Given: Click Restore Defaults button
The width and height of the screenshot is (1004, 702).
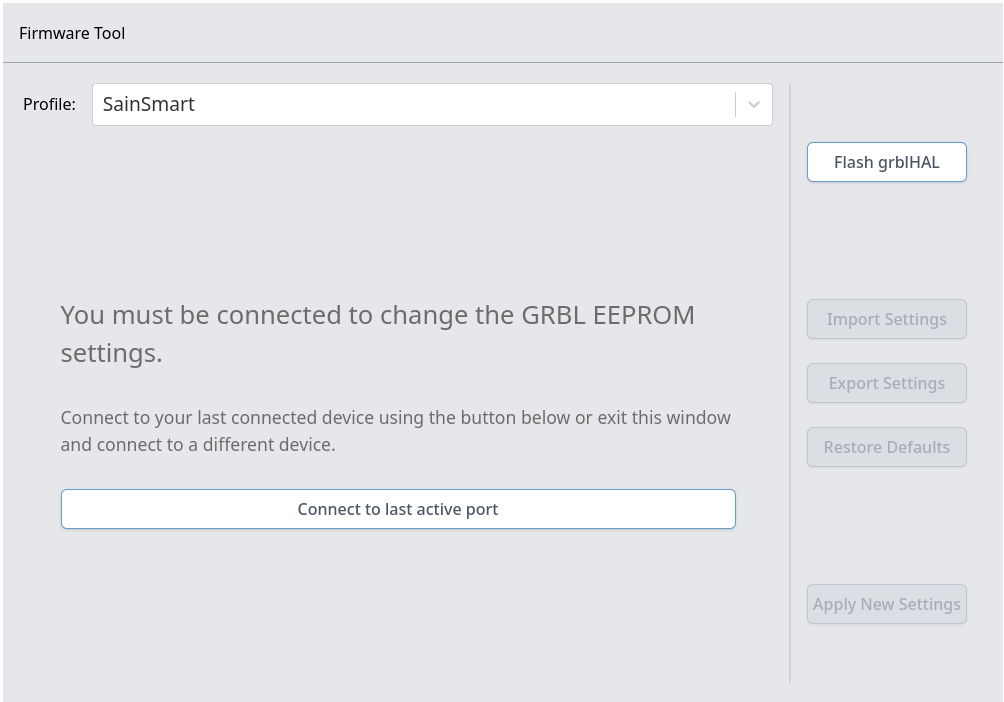Looking at the screenshot, I should click(x=887, y=447).
